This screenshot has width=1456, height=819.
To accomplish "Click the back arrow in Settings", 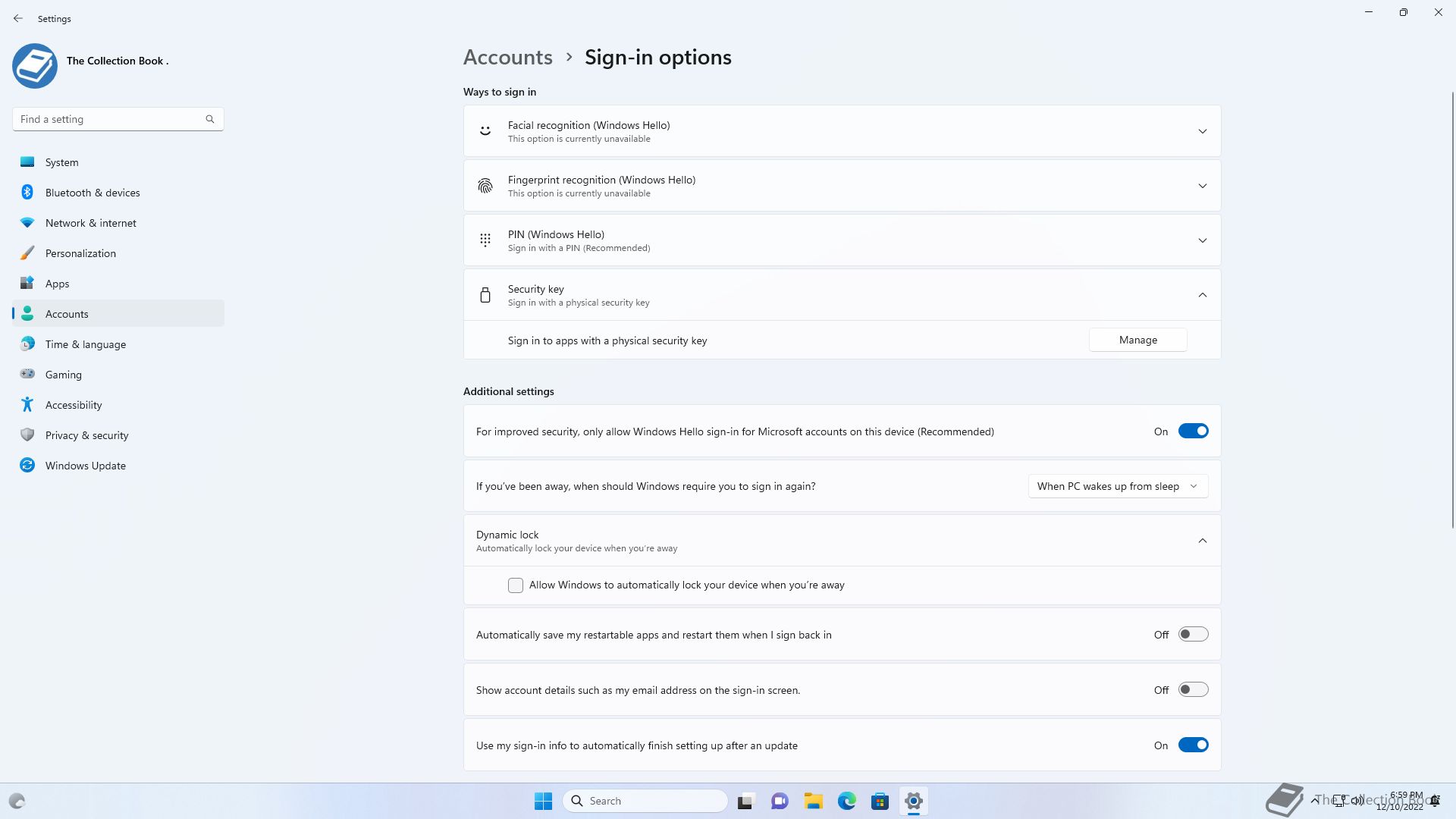I will click(x=18, y=18).
